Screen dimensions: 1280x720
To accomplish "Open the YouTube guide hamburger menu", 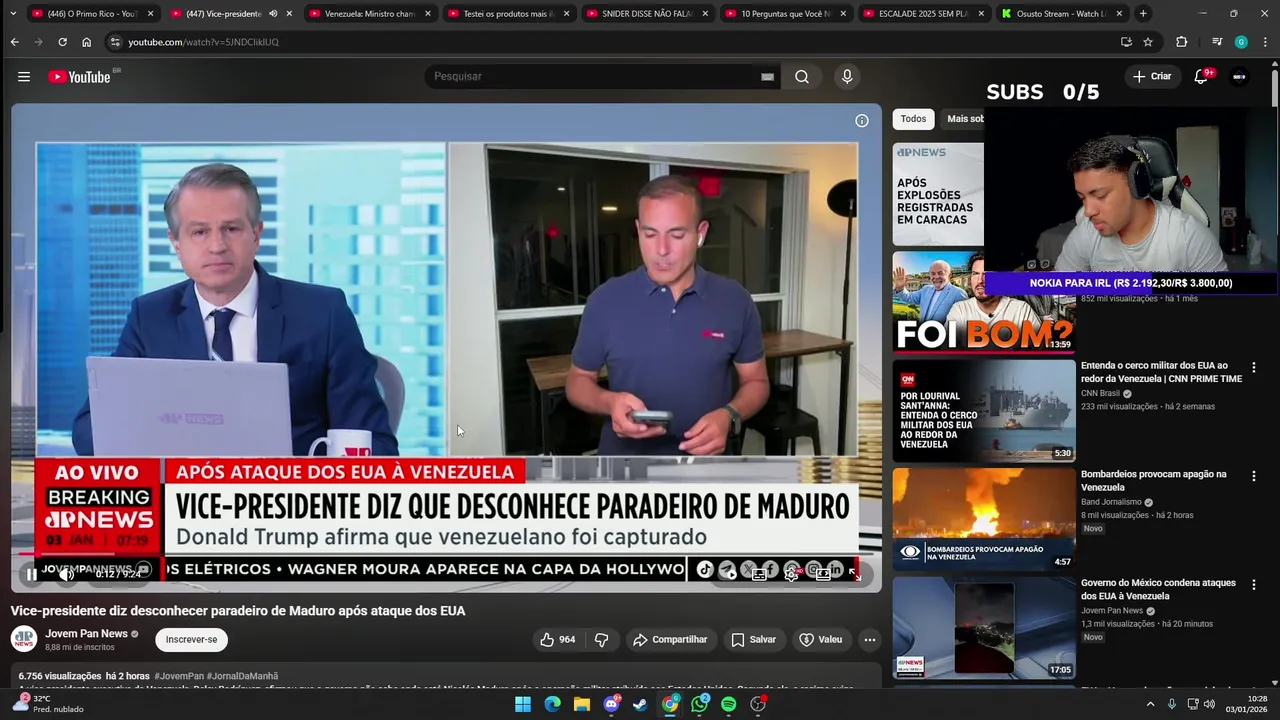I will coord(24,77).
